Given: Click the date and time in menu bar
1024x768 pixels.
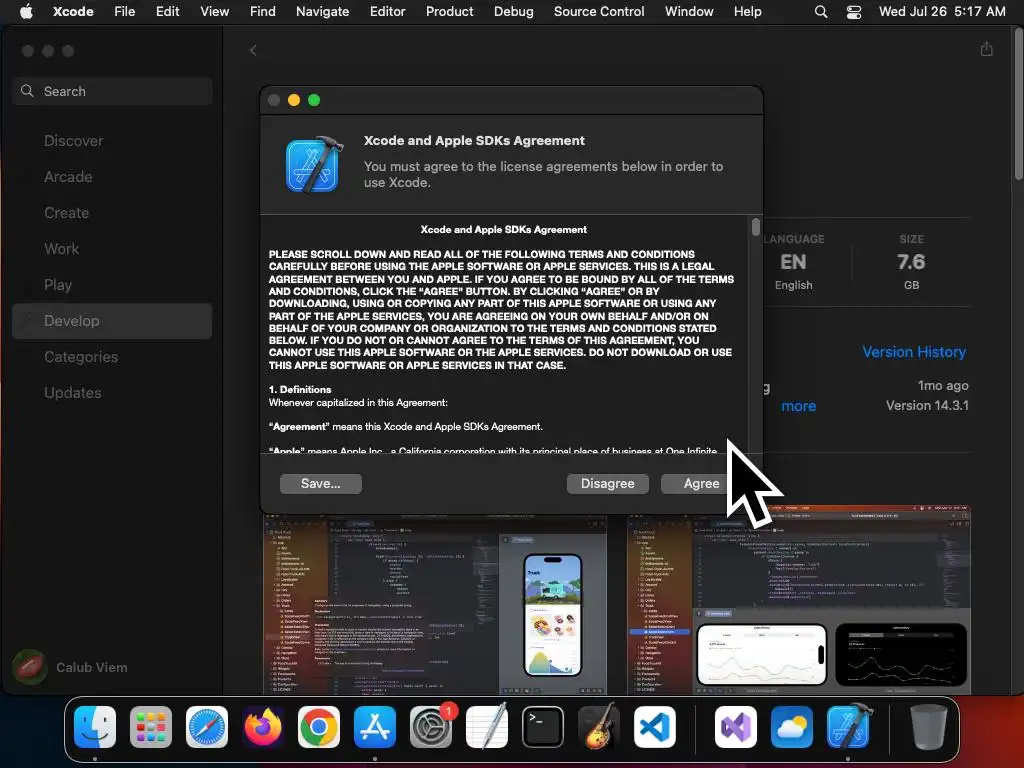Looking at the screenshot, I should [942, 11].
